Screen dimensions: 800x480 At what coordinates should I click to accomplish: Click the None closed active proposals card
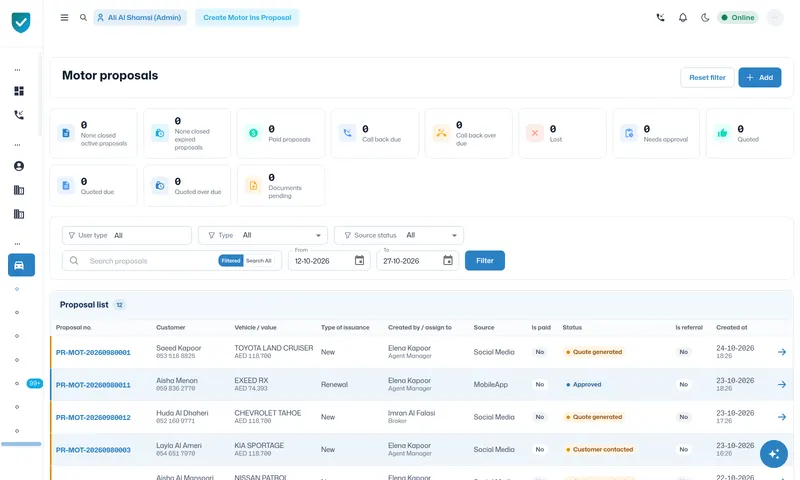(93, 133)
